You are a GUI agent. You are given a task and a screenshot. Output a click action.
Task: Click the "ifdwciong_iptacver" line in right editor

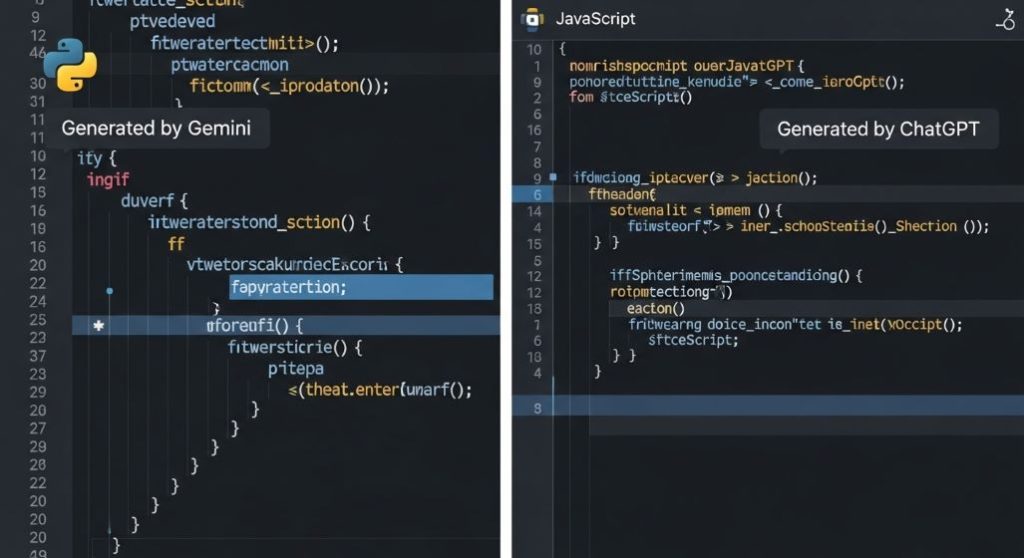[x=695, y=178]
